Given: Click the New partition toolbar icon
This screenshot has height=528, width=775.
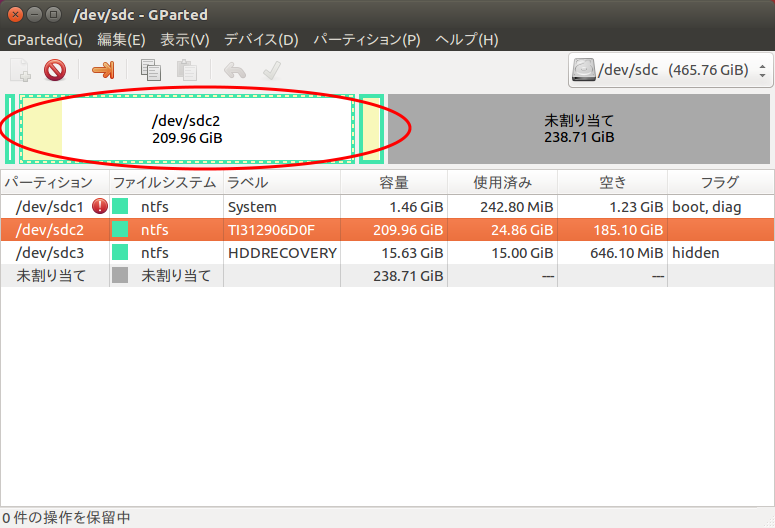Looking at the screenshot, I should 20,70.
